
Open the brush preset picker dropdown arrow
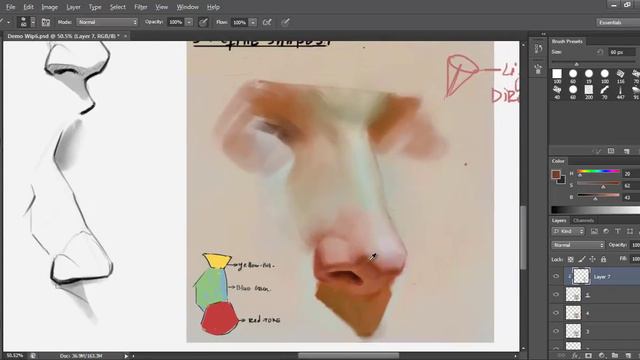(33, 22)
